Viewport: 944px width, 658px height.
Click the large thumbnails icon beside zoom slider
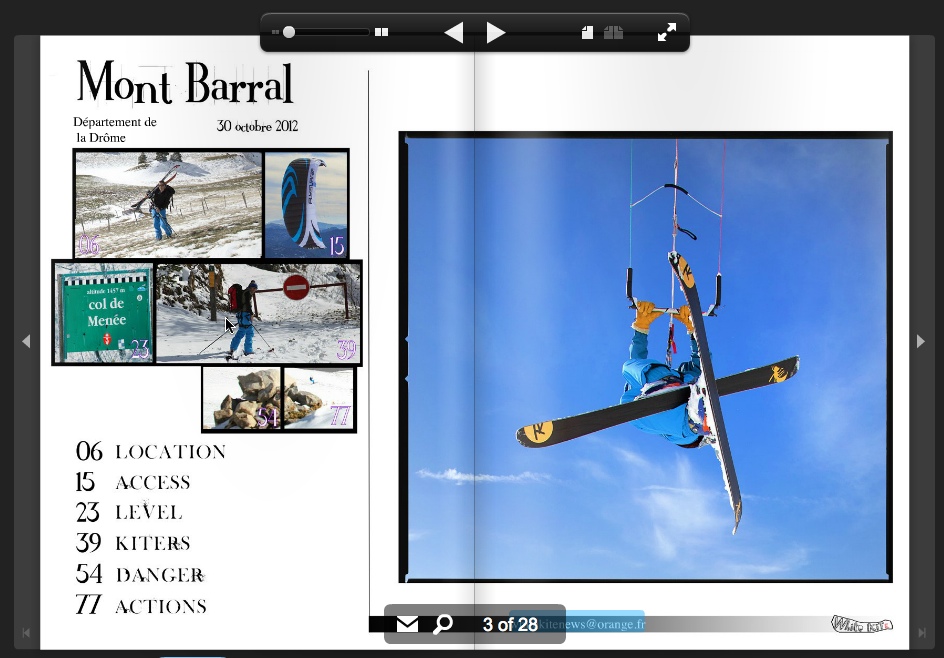381,32
